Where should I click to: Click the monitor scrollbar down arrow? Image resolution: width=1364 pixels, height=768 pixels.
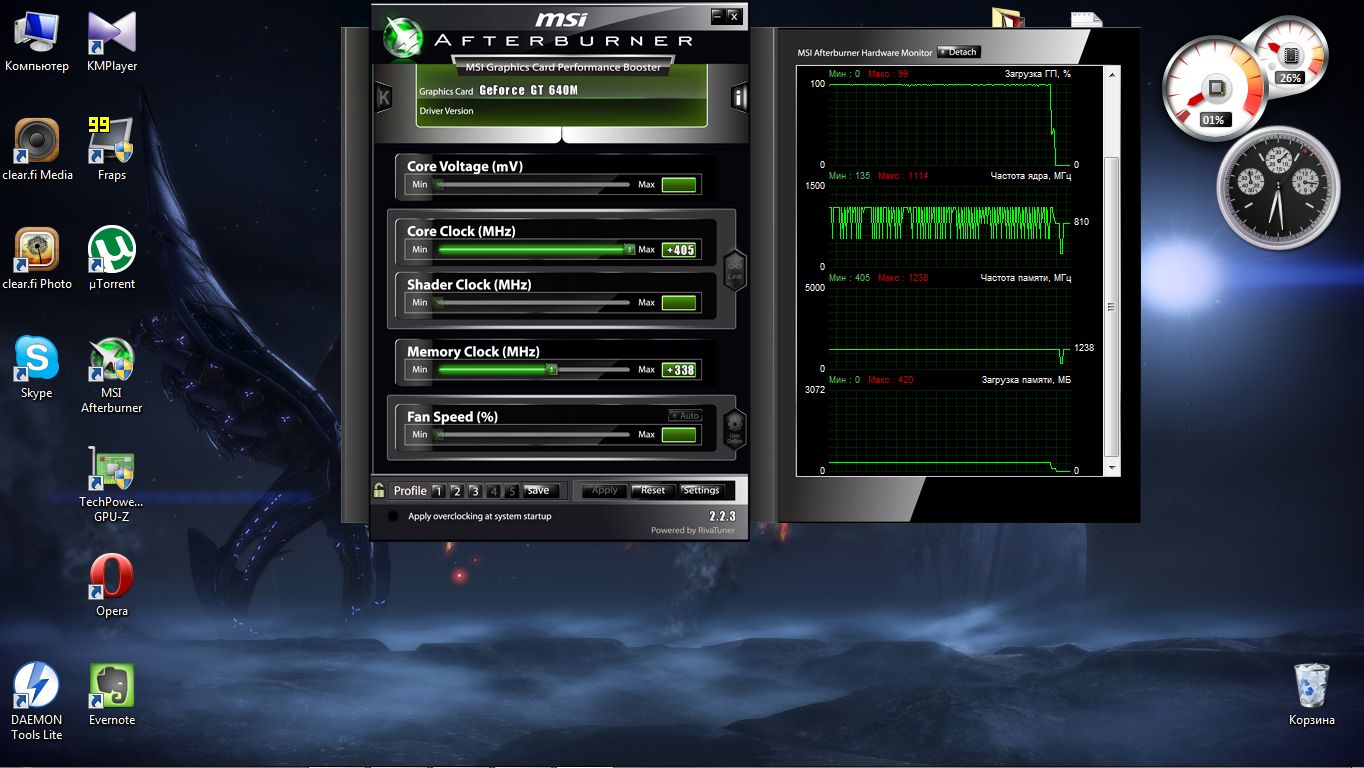click(x=1112, y=468)
